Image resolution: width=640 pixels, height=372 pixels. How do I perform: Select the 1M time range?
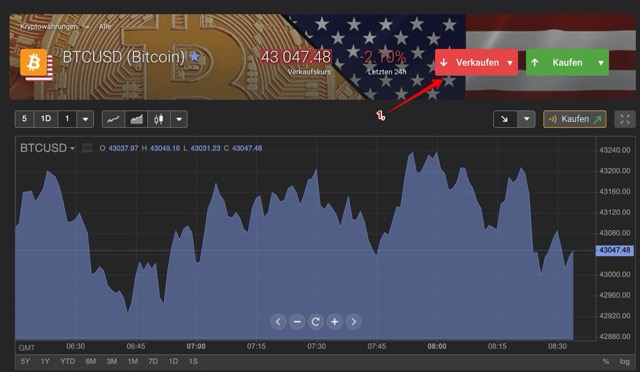coord(133,361)
